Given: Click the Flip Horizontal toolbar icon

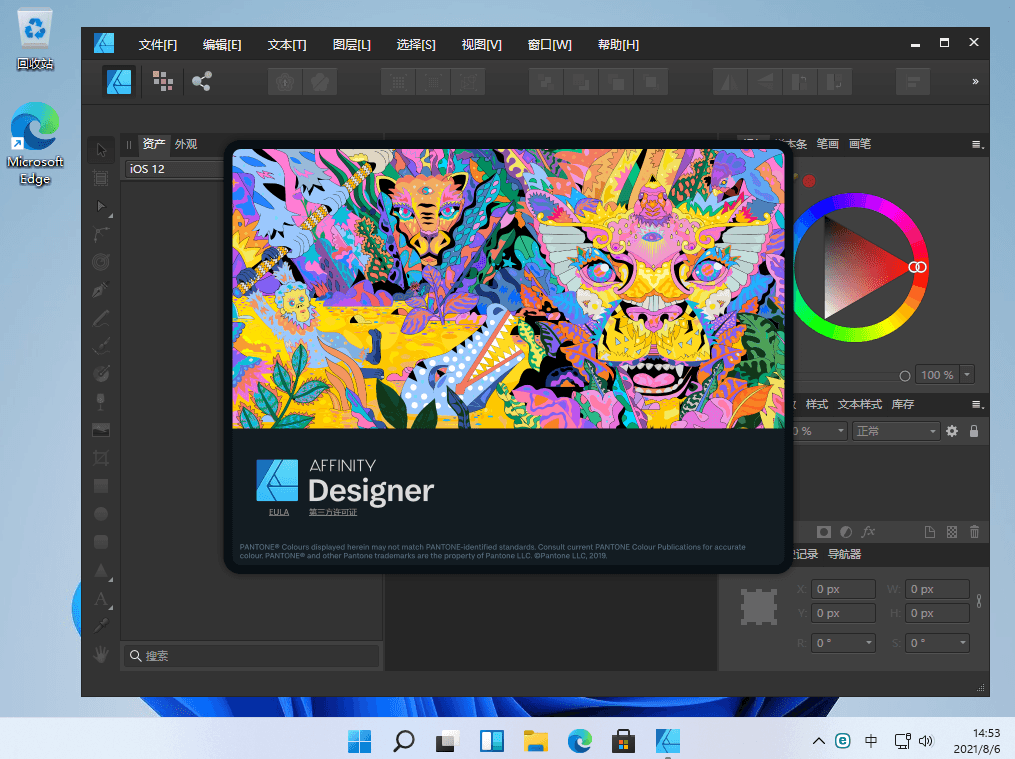Looking at the screenshot, I should (x=730, y=82).
